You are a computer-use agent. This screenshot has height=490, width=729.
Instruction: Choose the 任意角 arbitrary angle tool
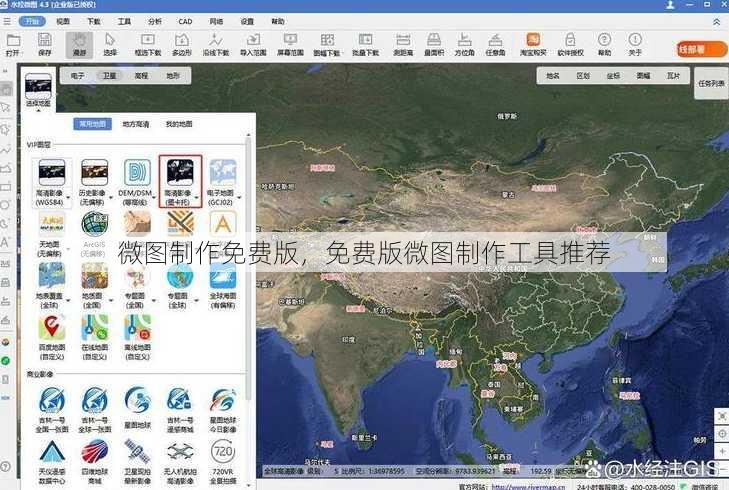(495, 44)
